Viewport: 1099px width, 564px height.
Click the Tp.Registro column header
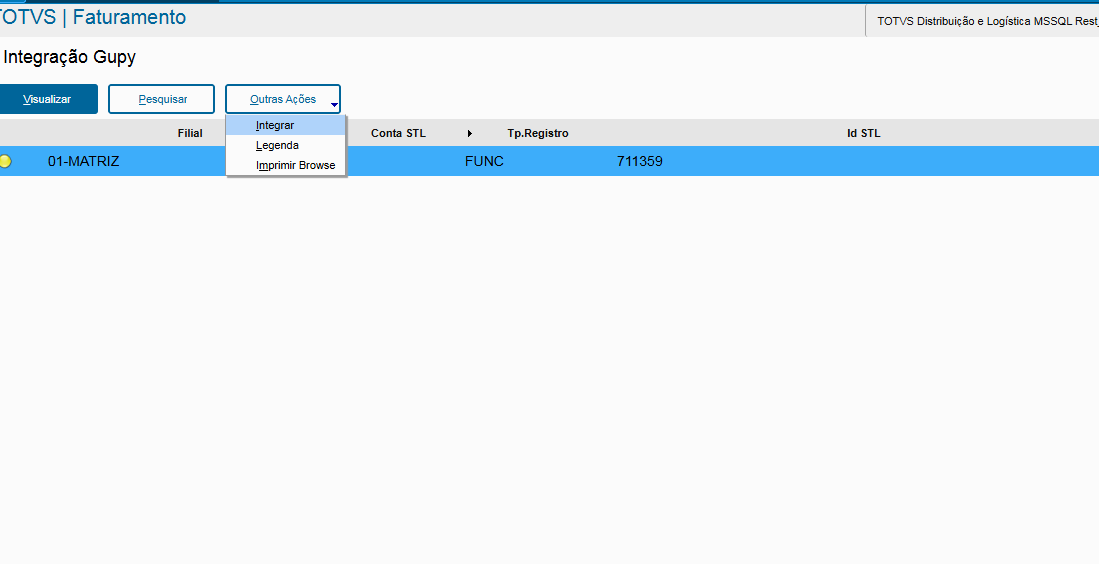click(538, 133)
